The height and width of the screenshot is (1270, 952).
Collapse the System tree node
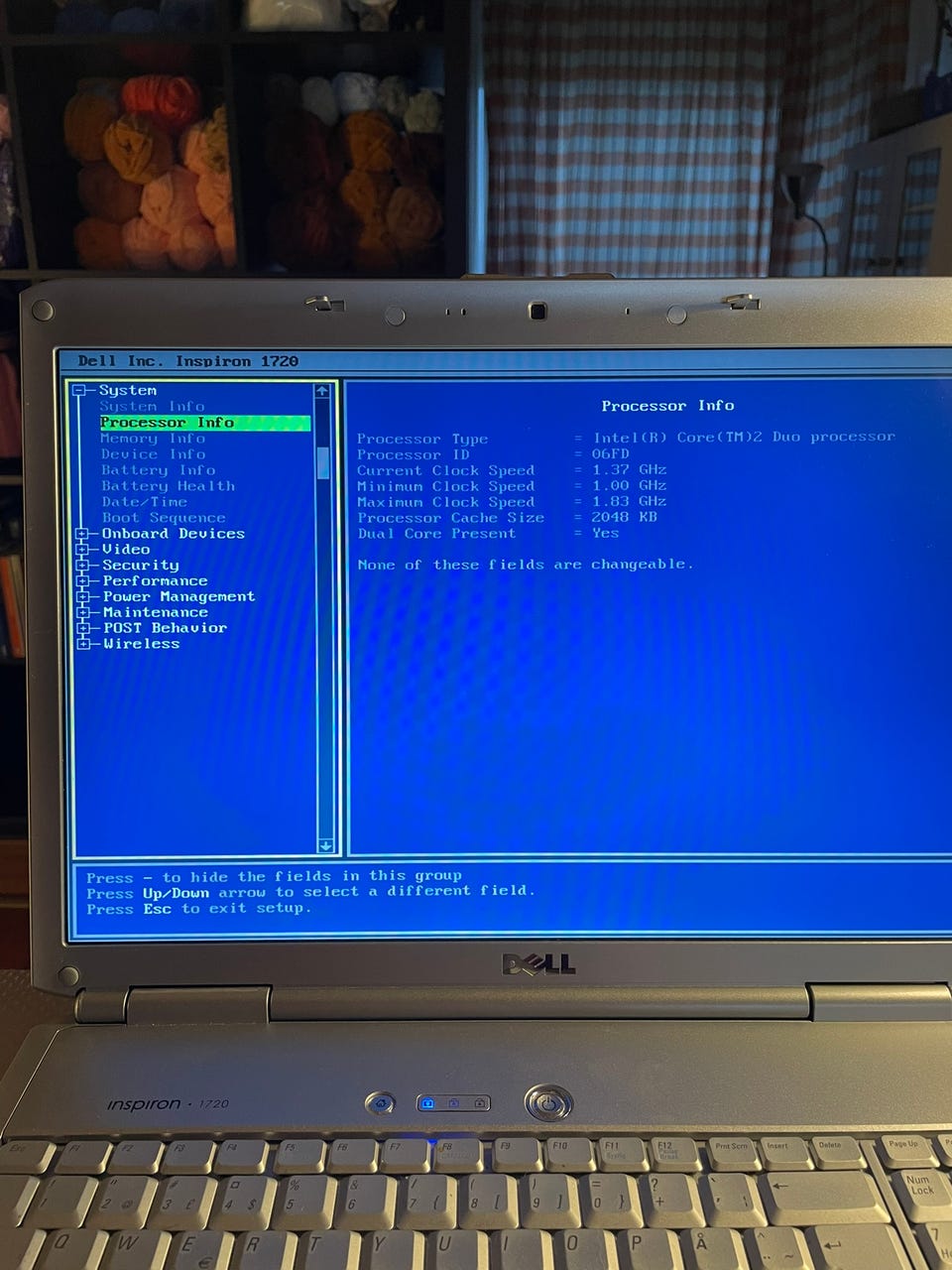(x=80, y=390)
